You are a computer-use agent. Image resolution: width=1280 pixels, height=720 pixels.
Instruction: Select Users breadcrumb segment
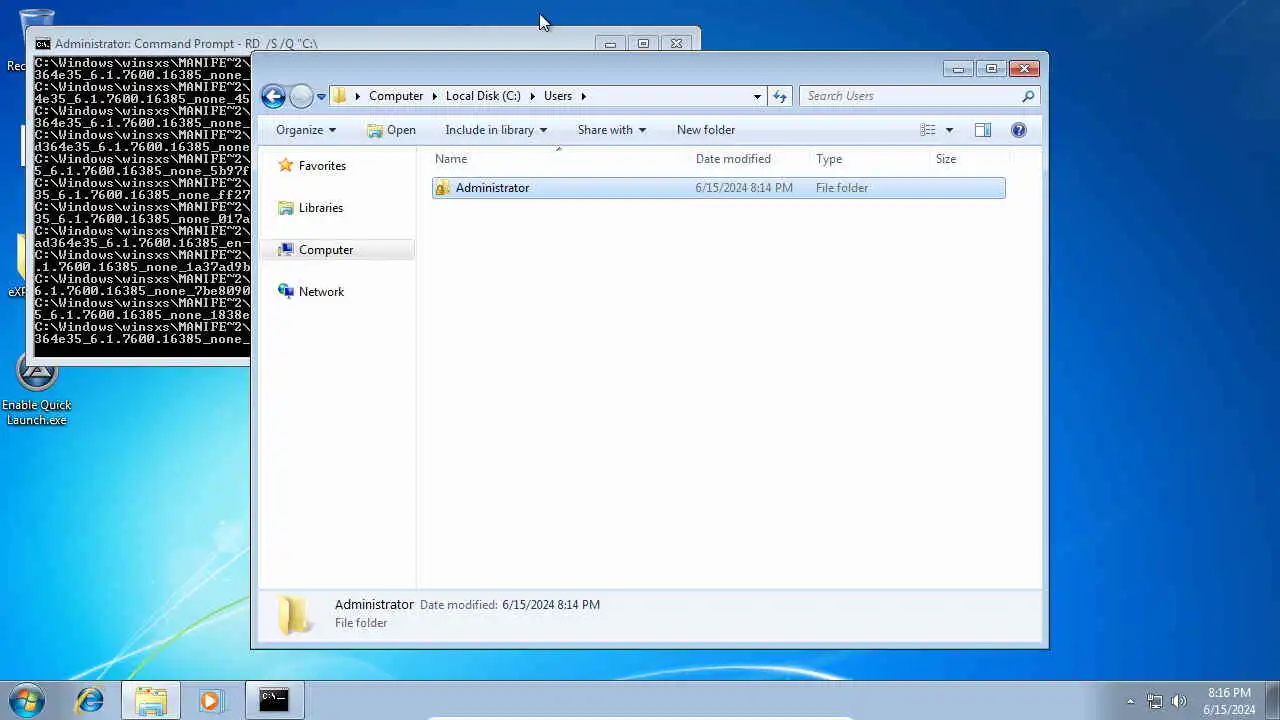[x=558, y=96]
